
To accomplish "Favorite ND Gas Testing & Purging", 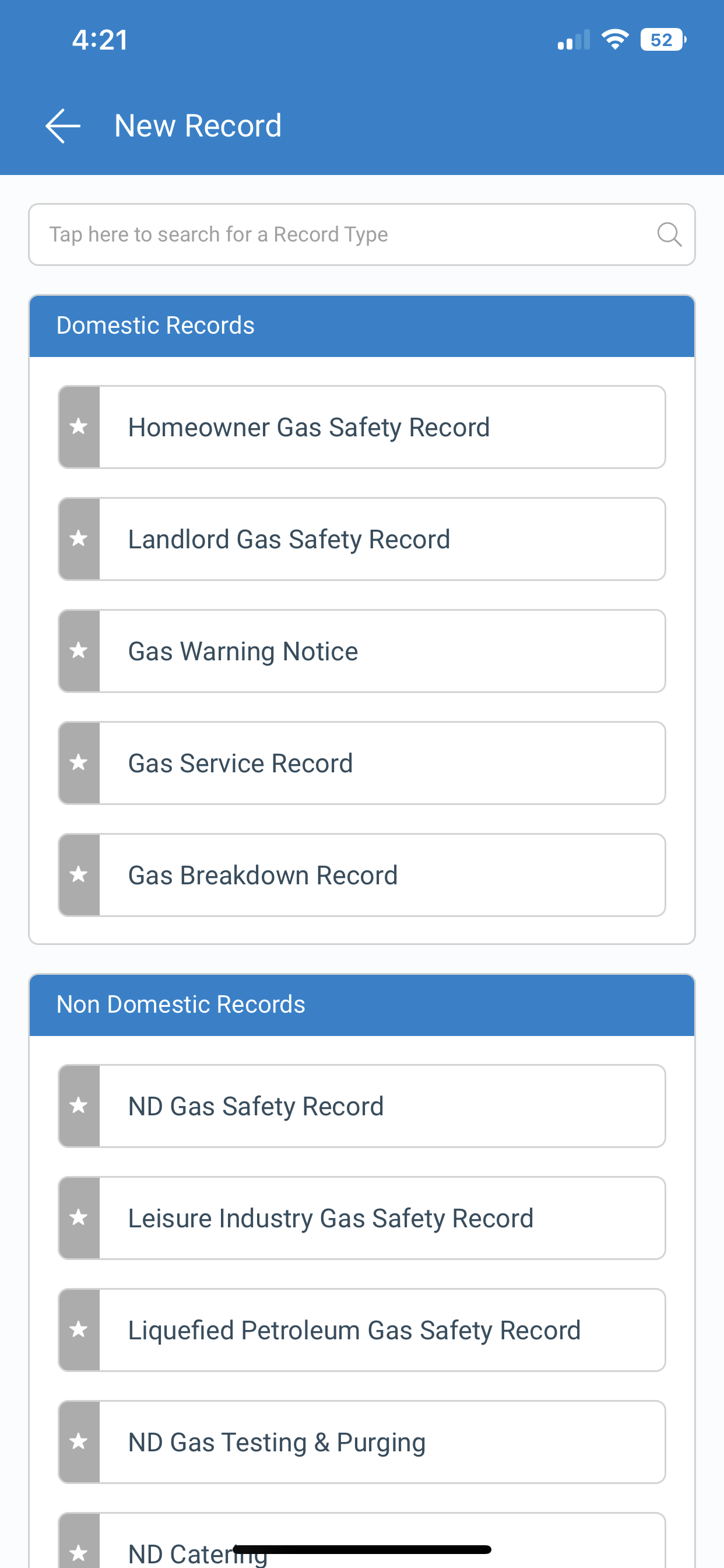I will click(x=79, y=1441).
